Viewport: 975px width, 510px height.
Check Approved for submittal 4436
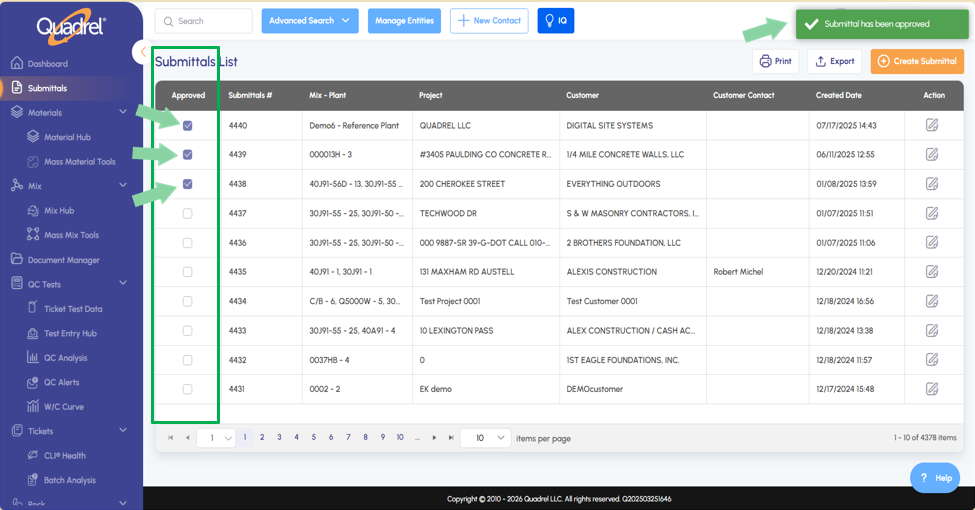(187, 243)
